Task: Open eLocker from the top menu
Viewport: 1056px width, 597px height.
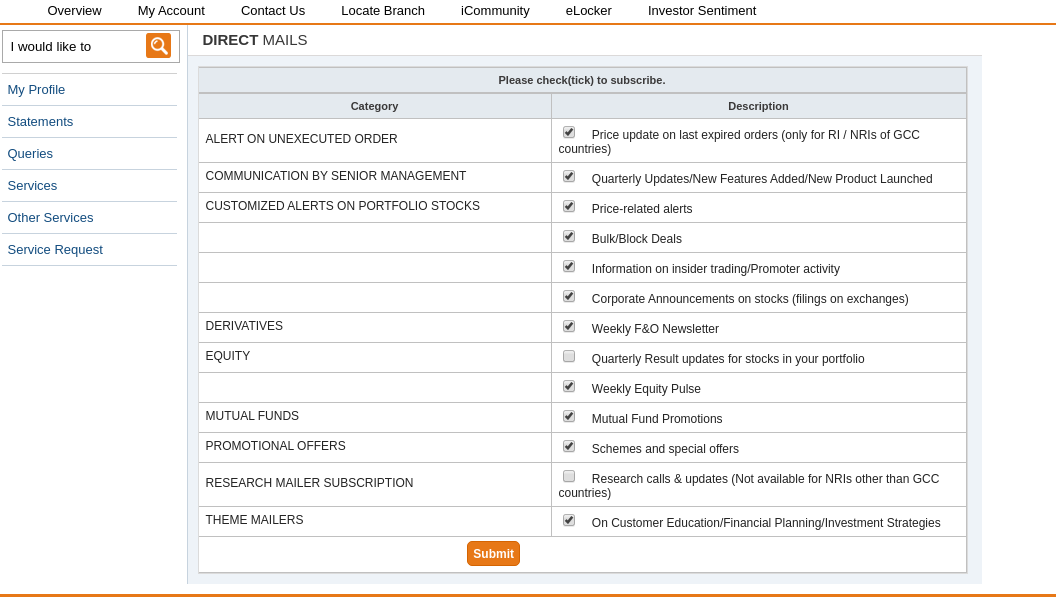Action: point(589,11)
